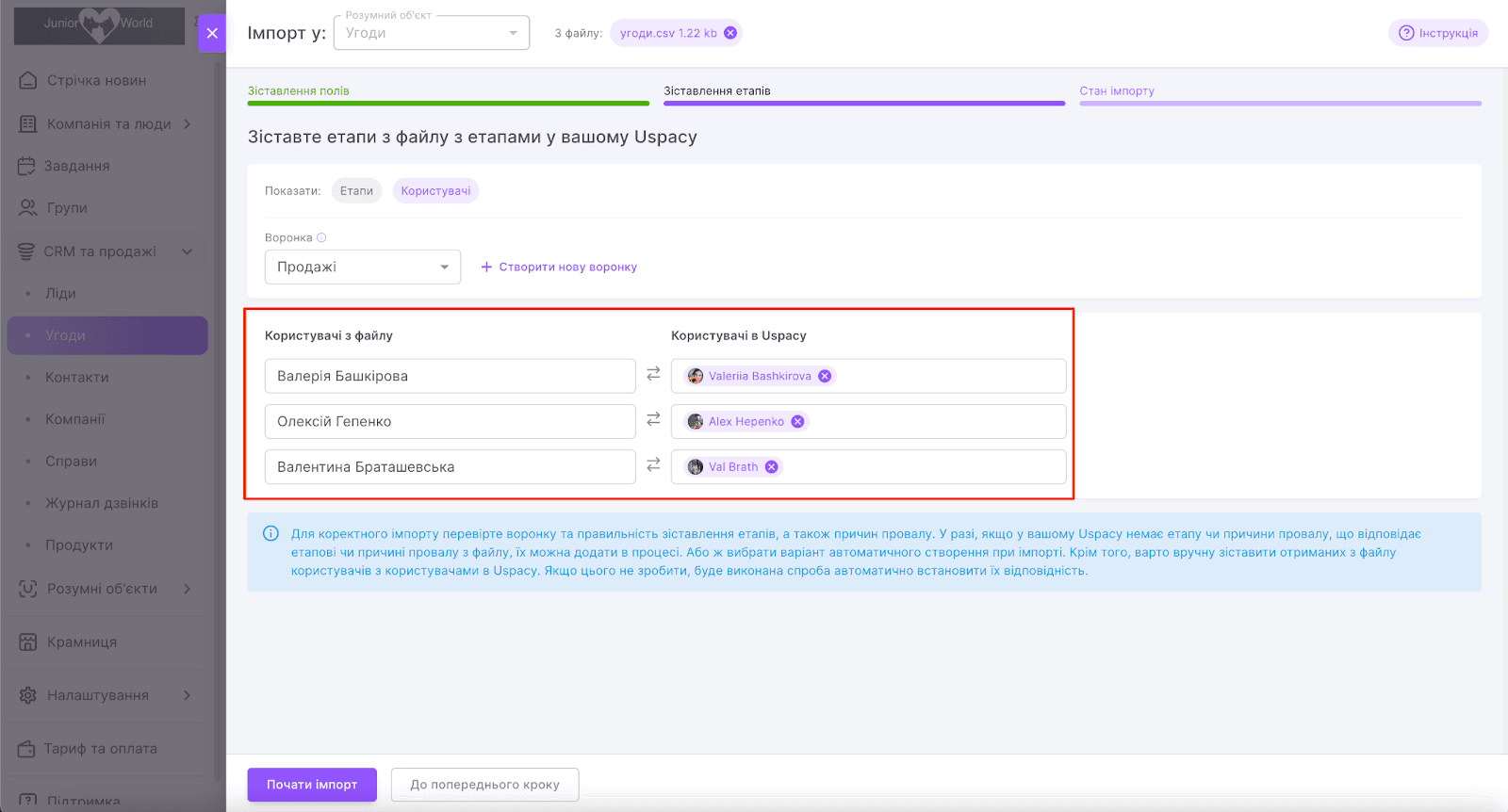Viewport: 1508px width, 812px height.
Task: Go back with До попереднього кроку button
Action: (484, 785)
